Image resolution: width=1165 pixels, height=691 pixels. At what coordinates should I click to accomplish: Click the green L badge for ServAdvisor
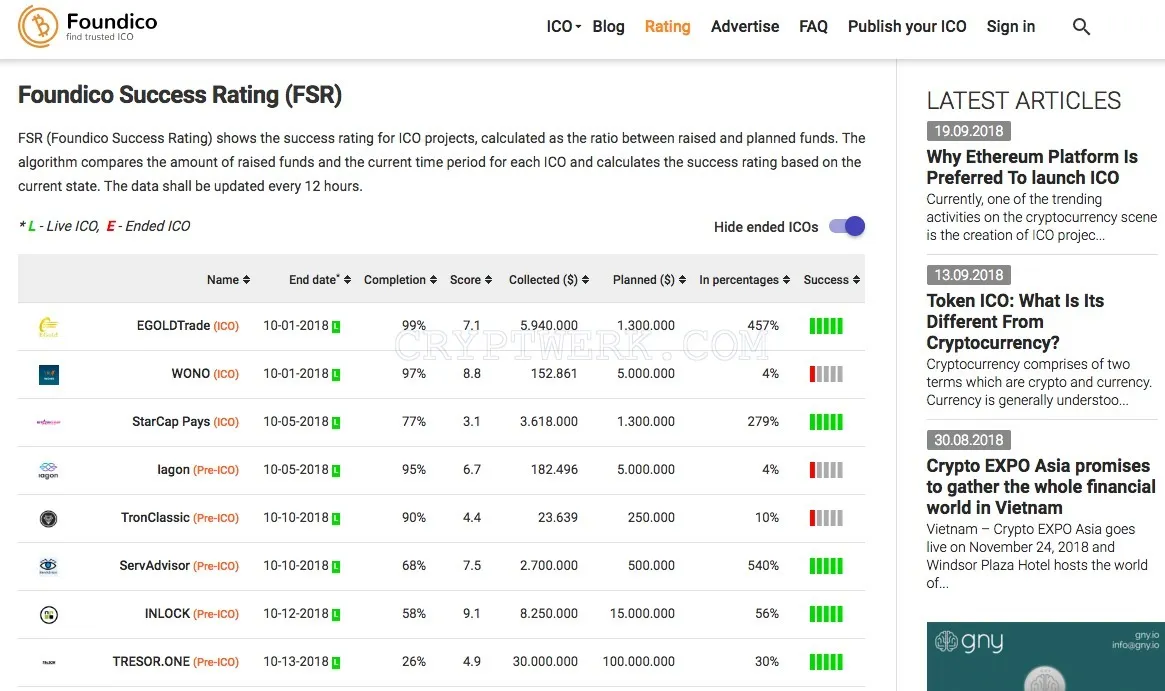pos(336,567)
